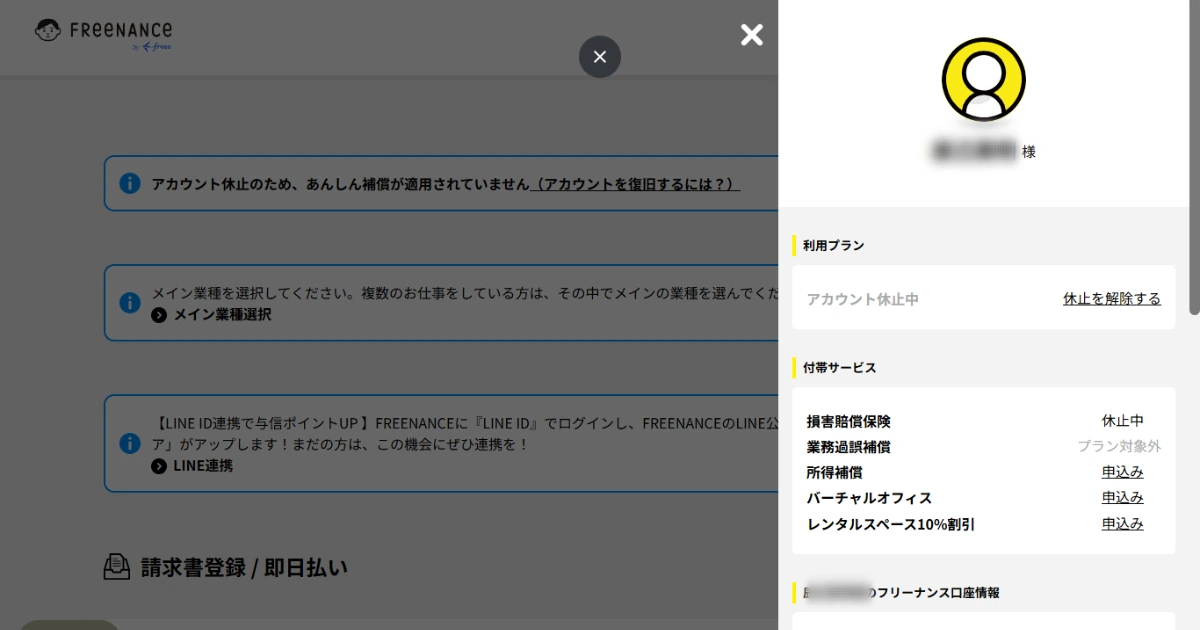Open メイン業種選択 link
Viewport: 1200px width, 630px height.
222,315
